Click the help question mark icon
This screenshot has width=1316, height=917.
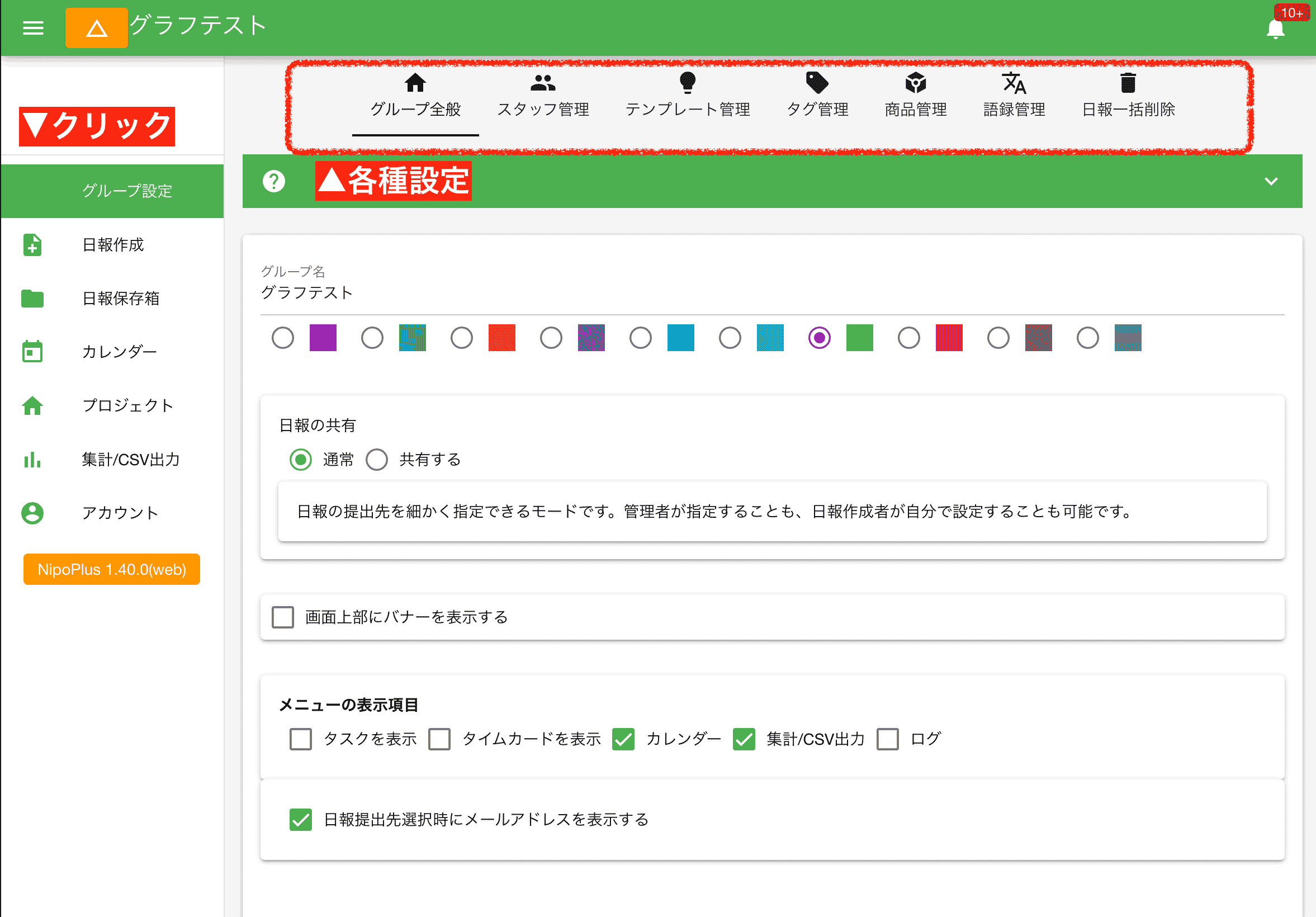point(274,181)
